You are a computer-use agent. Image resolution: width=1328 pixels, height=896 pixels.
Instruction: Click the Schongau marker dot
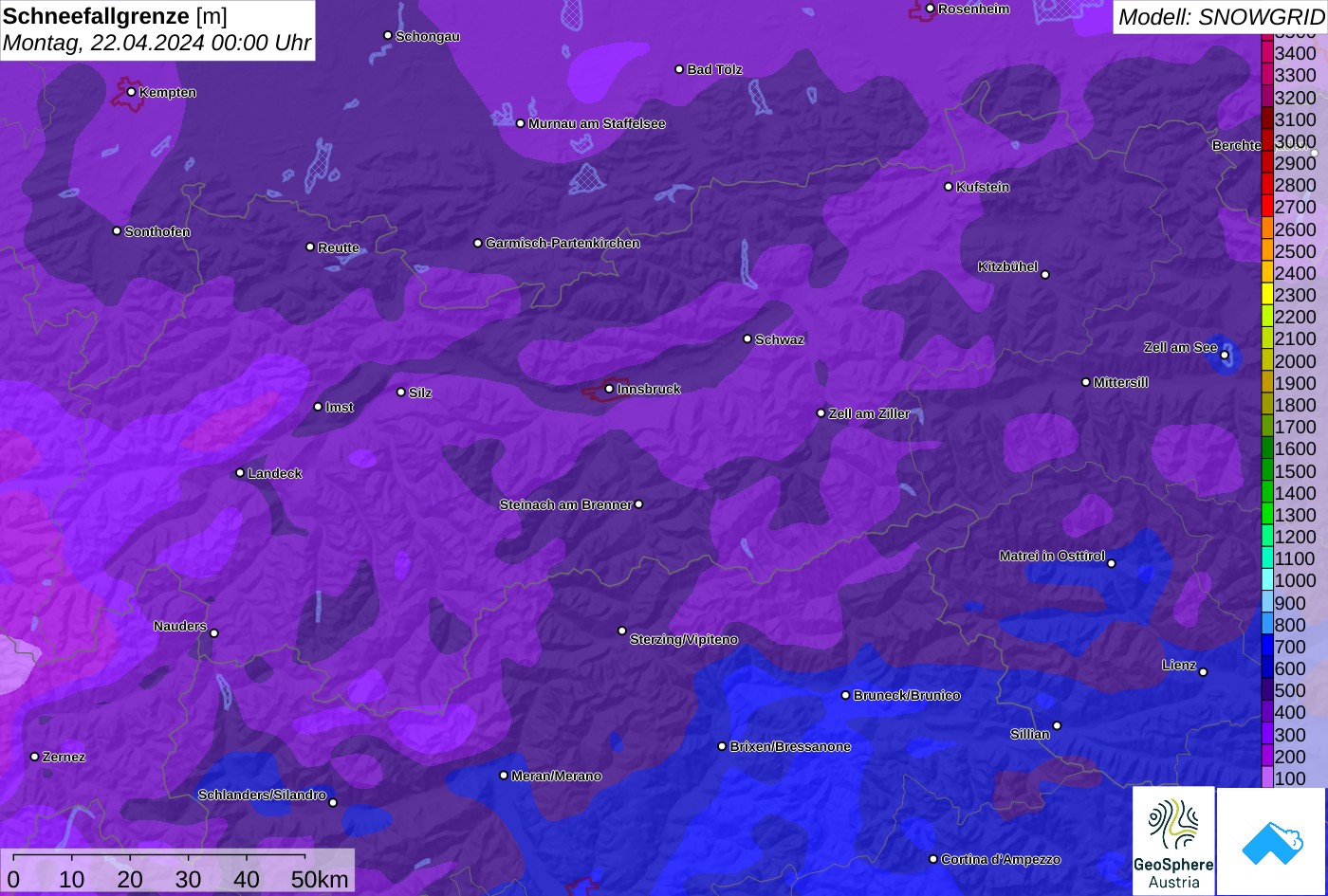tap(387, 35)
